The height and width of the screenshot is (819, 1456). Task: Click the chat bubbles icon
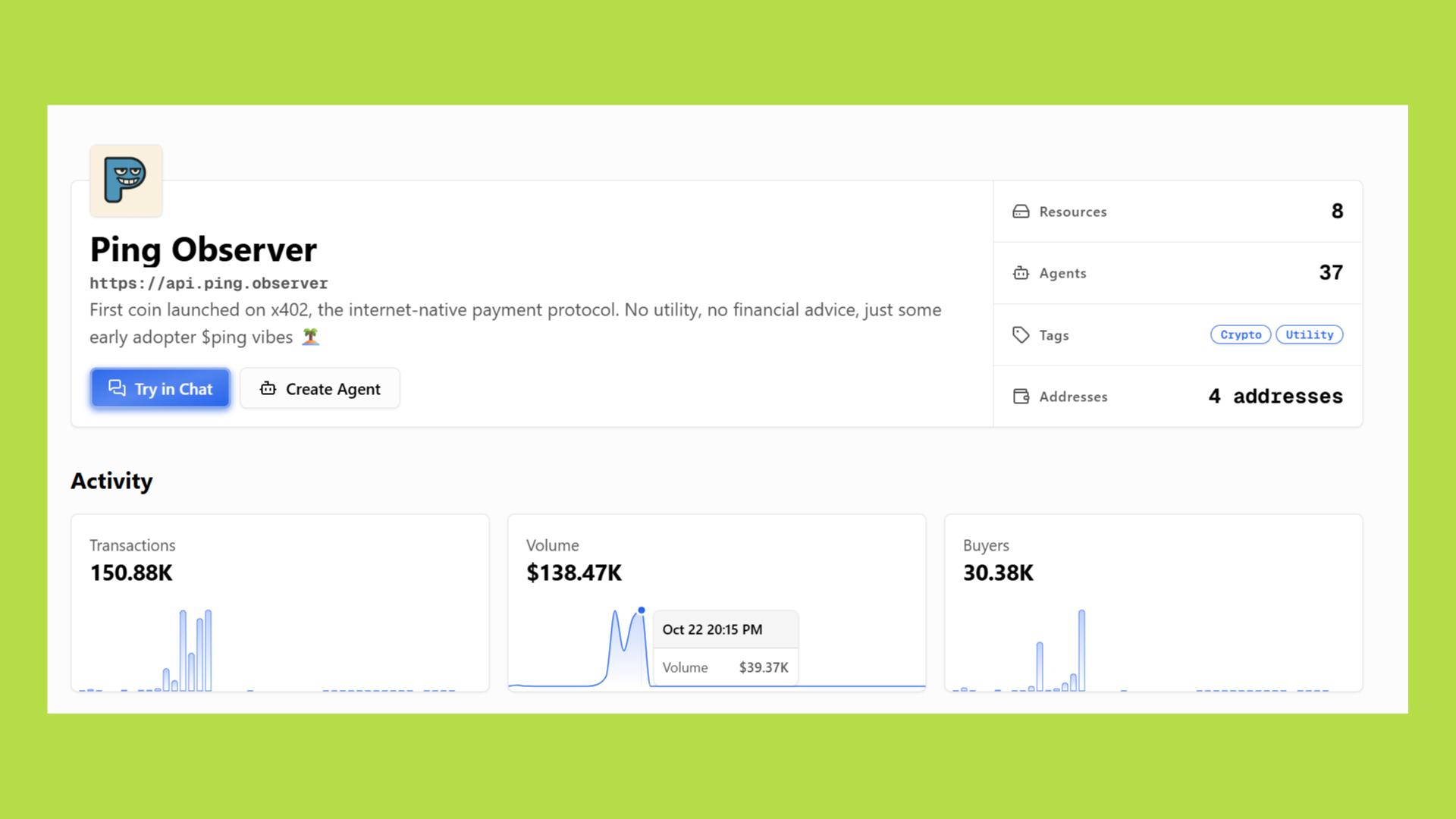pos(117,388)
